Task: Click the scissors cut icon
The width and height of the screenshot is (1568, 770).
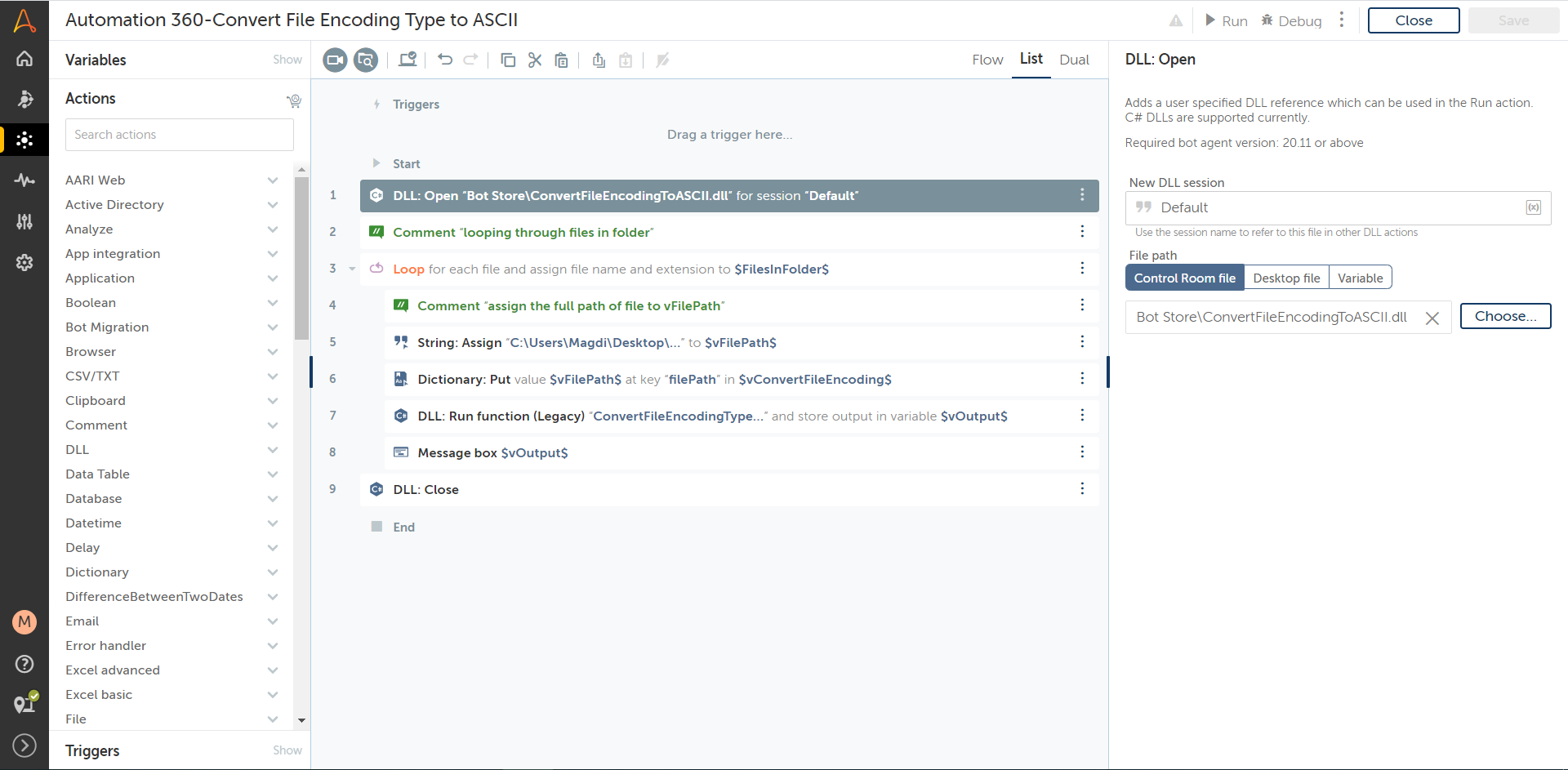Action: (535, 60)
